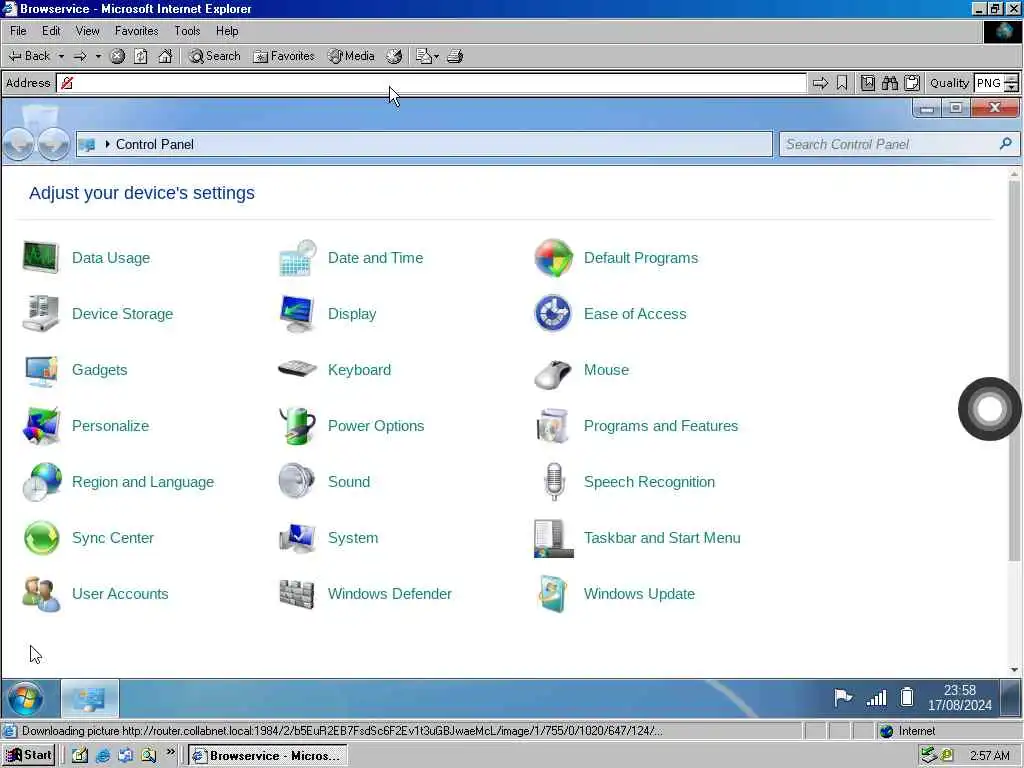1024x768 pixels.
Task: Expand the Edit toolbar button dropdown
Action: [436, 56]
